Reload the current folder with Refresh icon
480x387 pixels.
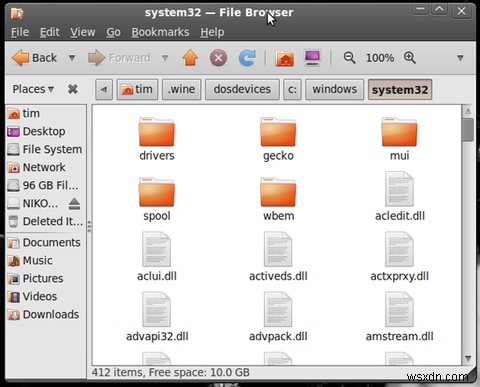[x=247, y=58]
